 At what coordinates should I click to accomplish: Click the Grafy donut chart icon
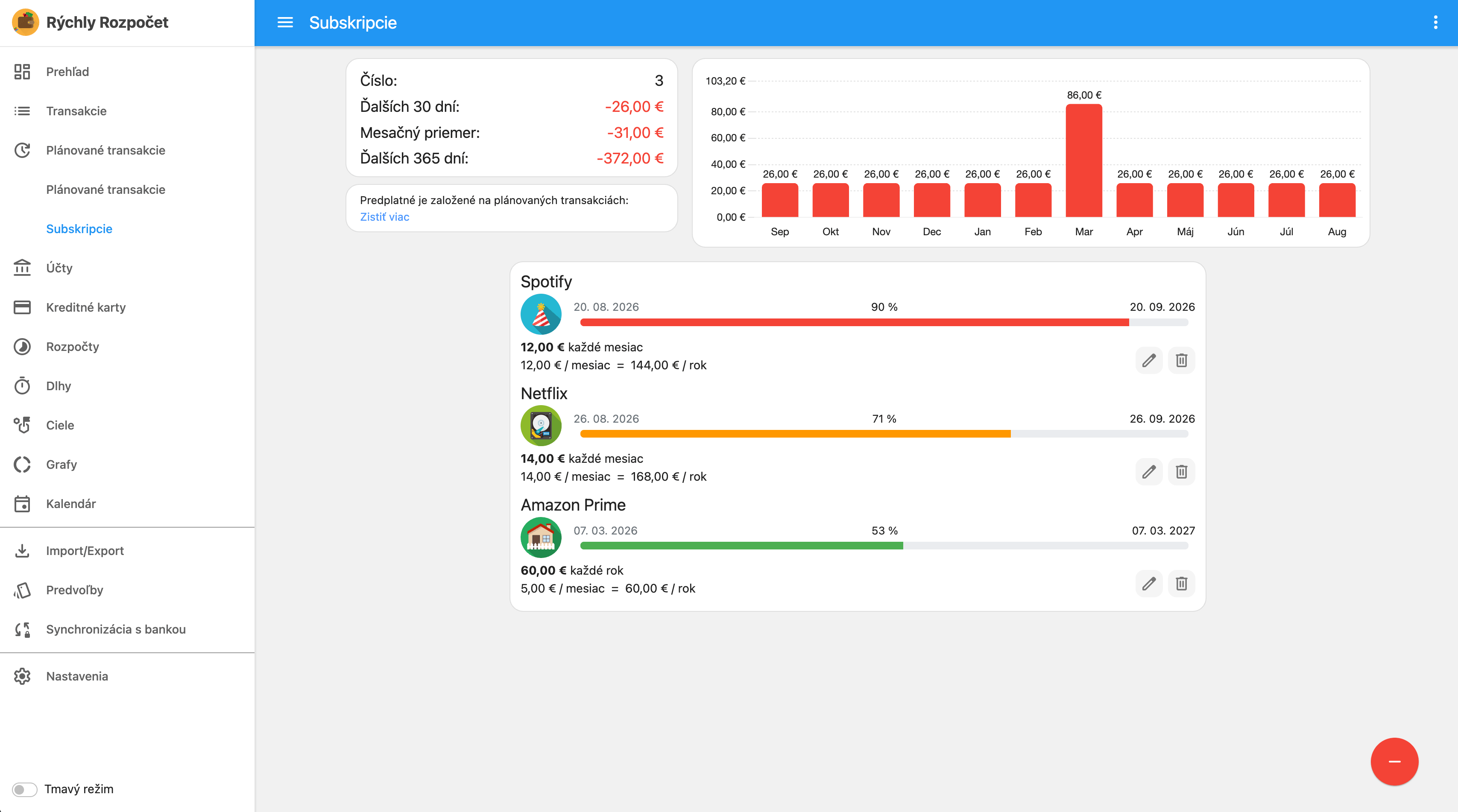pos(22,464)
